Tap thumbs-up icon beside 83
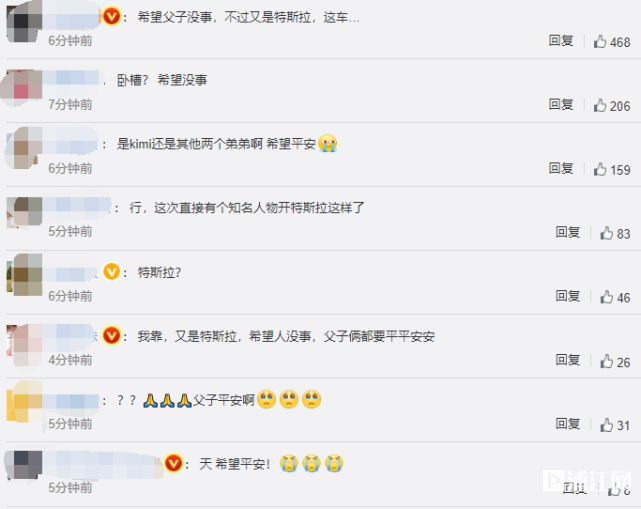Viewport: 641px width, 509px height. click(606, 233)
